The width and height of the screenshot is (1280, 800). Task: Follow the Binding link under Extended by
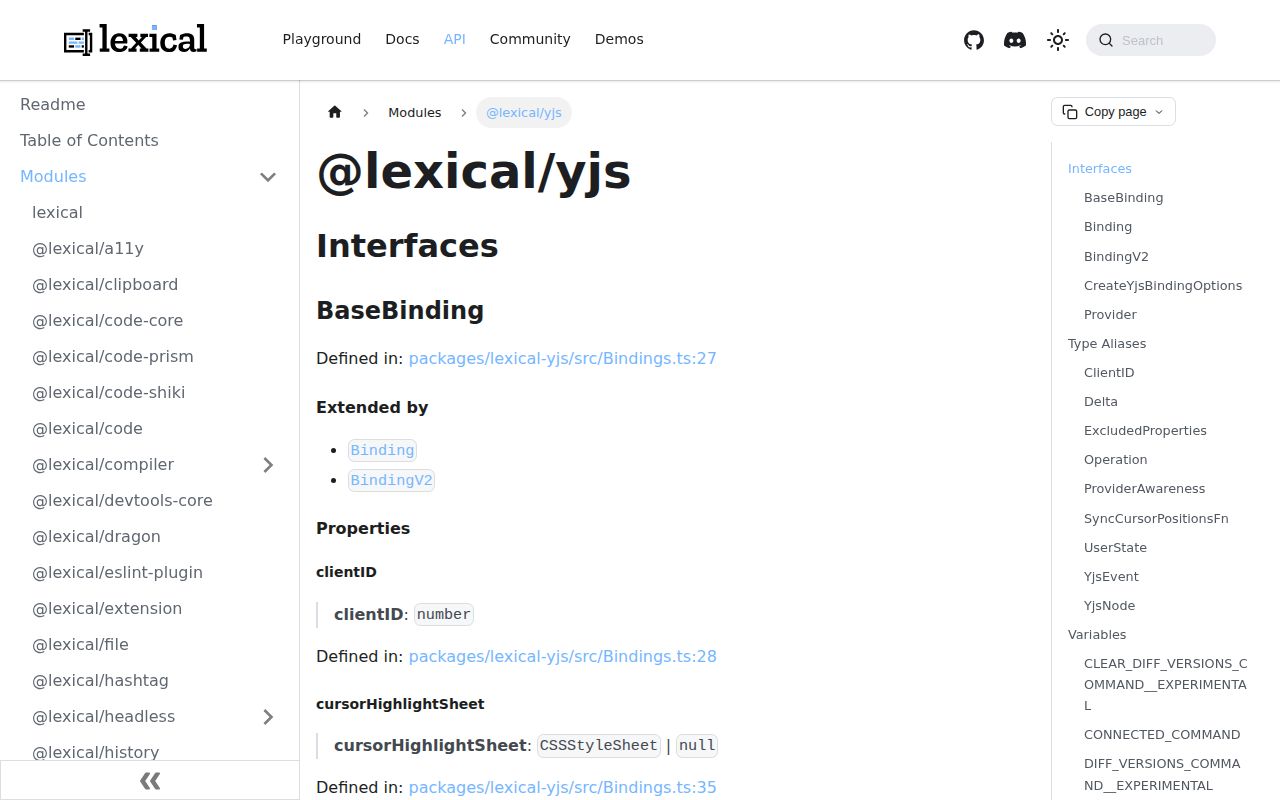pos(382,450)
